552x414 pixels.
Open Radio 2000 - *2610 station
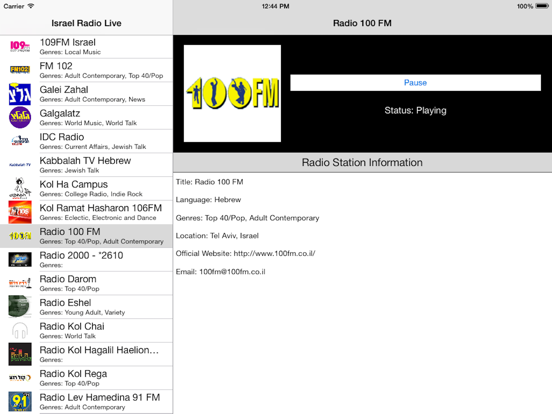click(x=86, y=259)
